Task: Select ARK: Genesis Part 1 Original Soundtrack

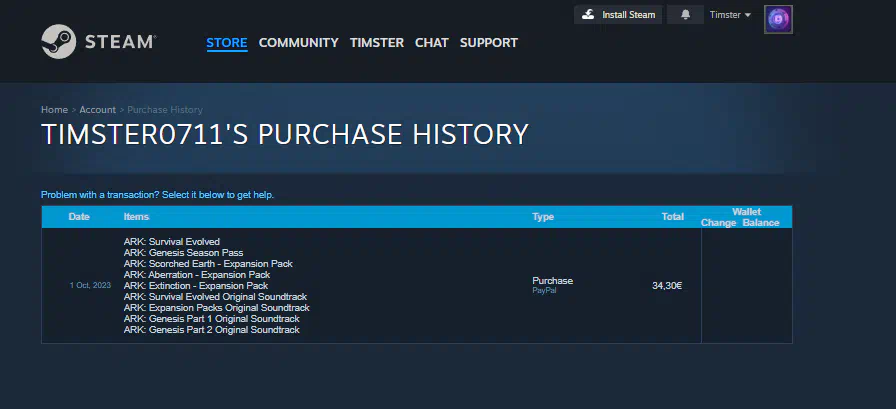Action: click(x=211, y=319)
